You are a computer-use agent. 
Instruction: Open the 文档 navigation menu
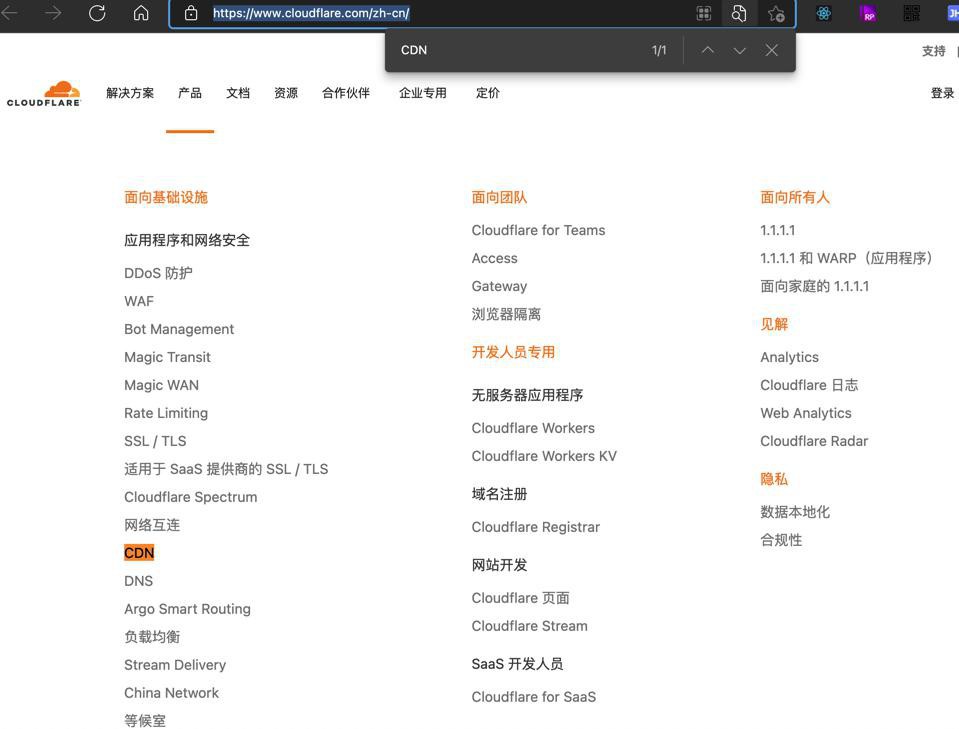click(x=238, y=93)
